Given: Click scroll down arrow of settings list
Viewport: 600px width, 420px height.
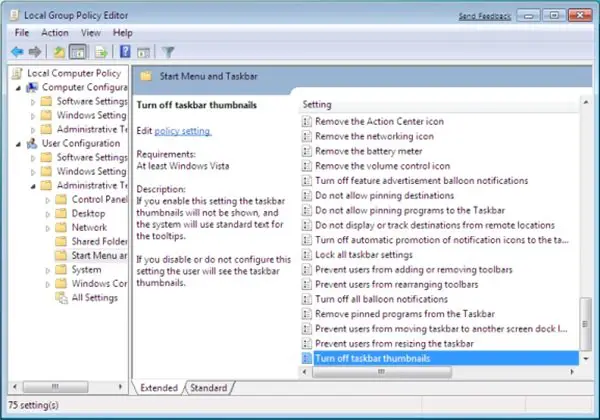Looking at the screenshot, I should click(585, 359).
